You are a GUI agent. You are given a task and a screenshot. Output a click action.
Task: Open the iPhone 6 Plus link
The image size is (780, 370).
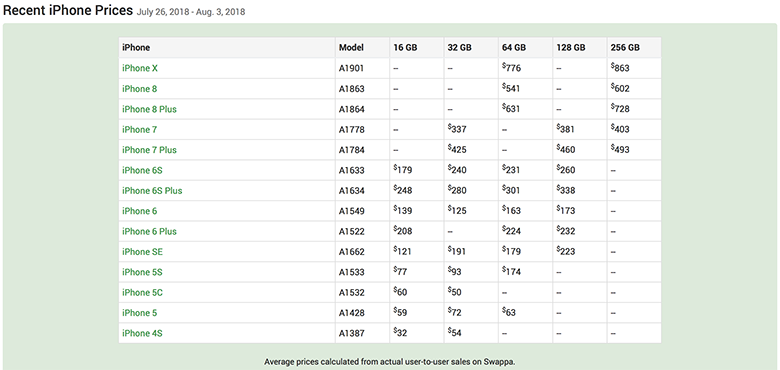tap(149, 231)
